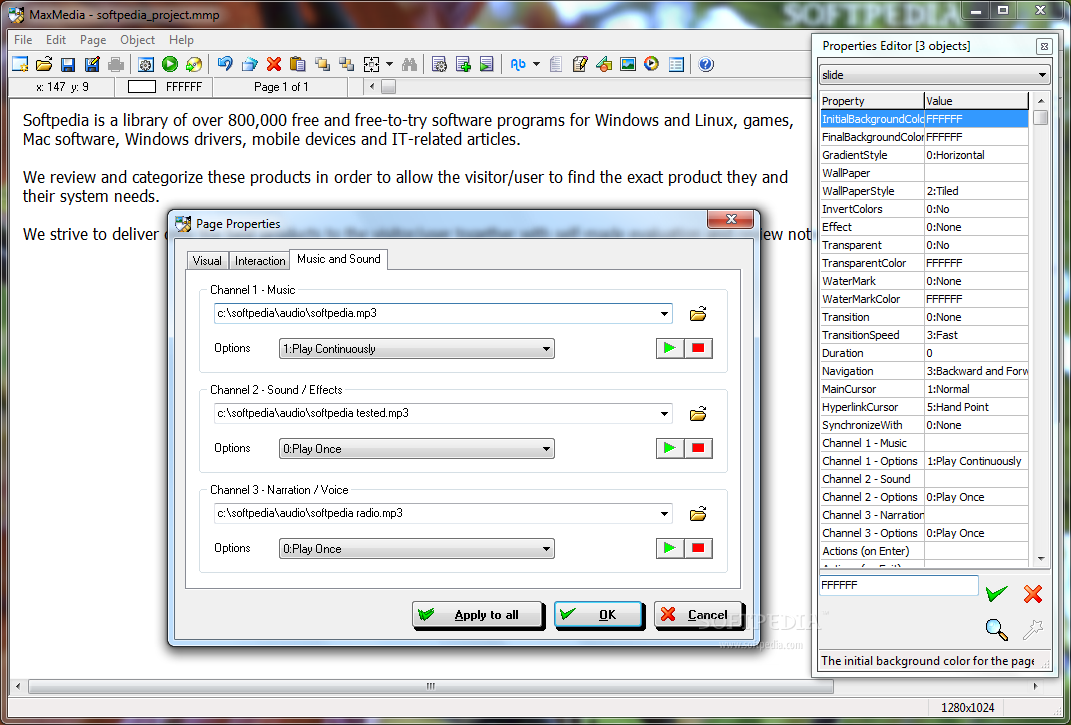Delete object with the red X toolbar icon

tap(274, 64)
